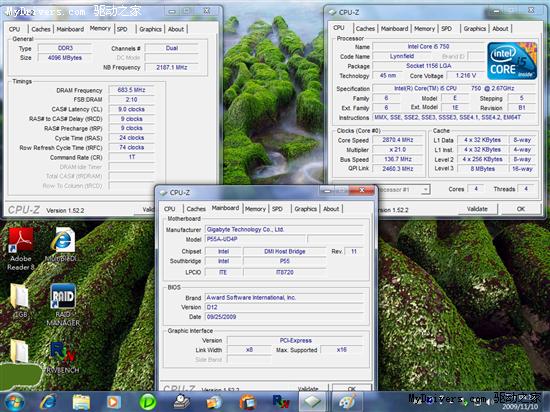Open Graphics tab in the Memory window
The image size is (550, 412).
click(150, 29)
